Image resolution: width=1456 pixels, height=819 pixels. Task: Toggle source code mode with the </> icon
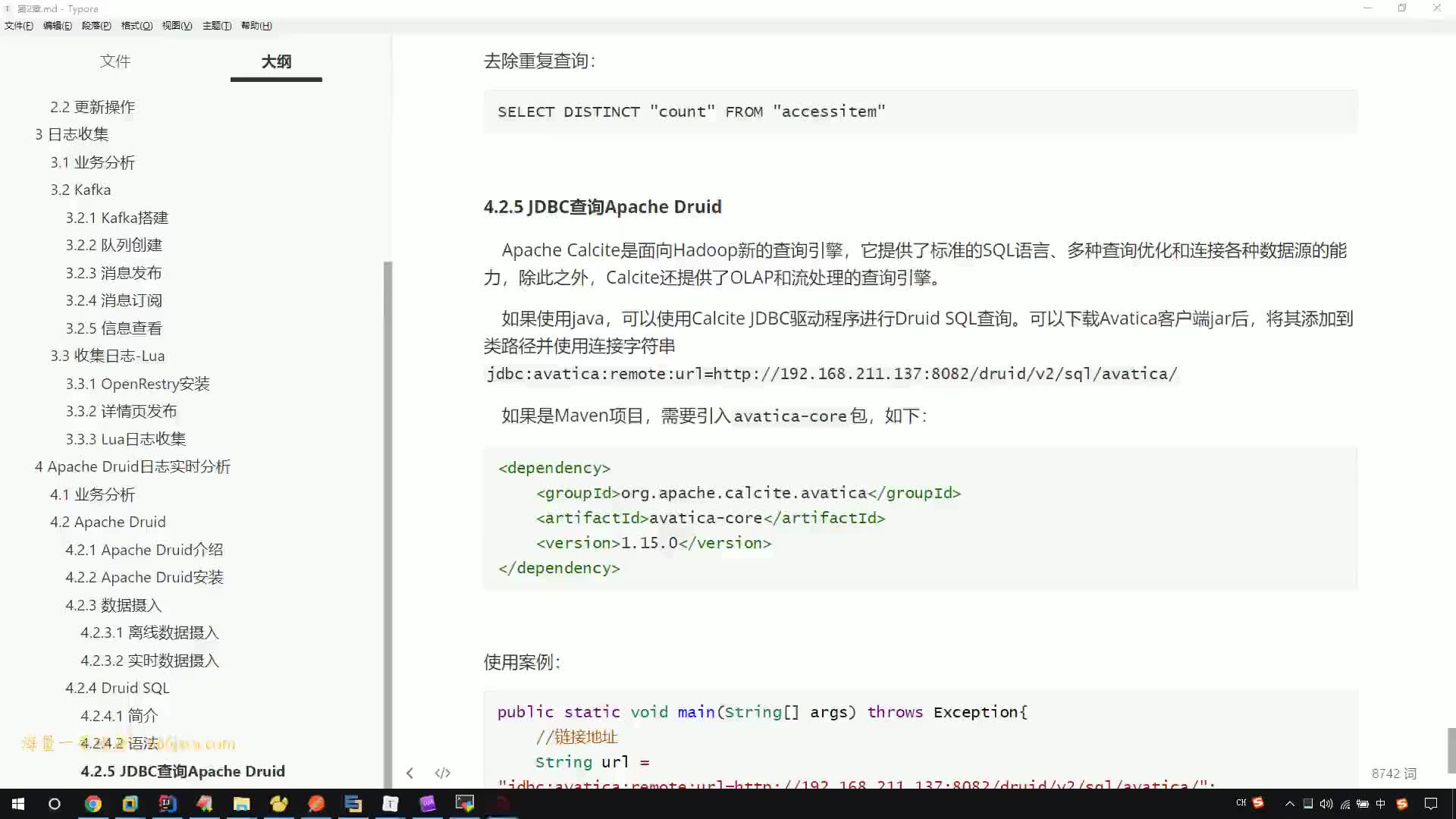pyautogui.click(x=443, y=773)
